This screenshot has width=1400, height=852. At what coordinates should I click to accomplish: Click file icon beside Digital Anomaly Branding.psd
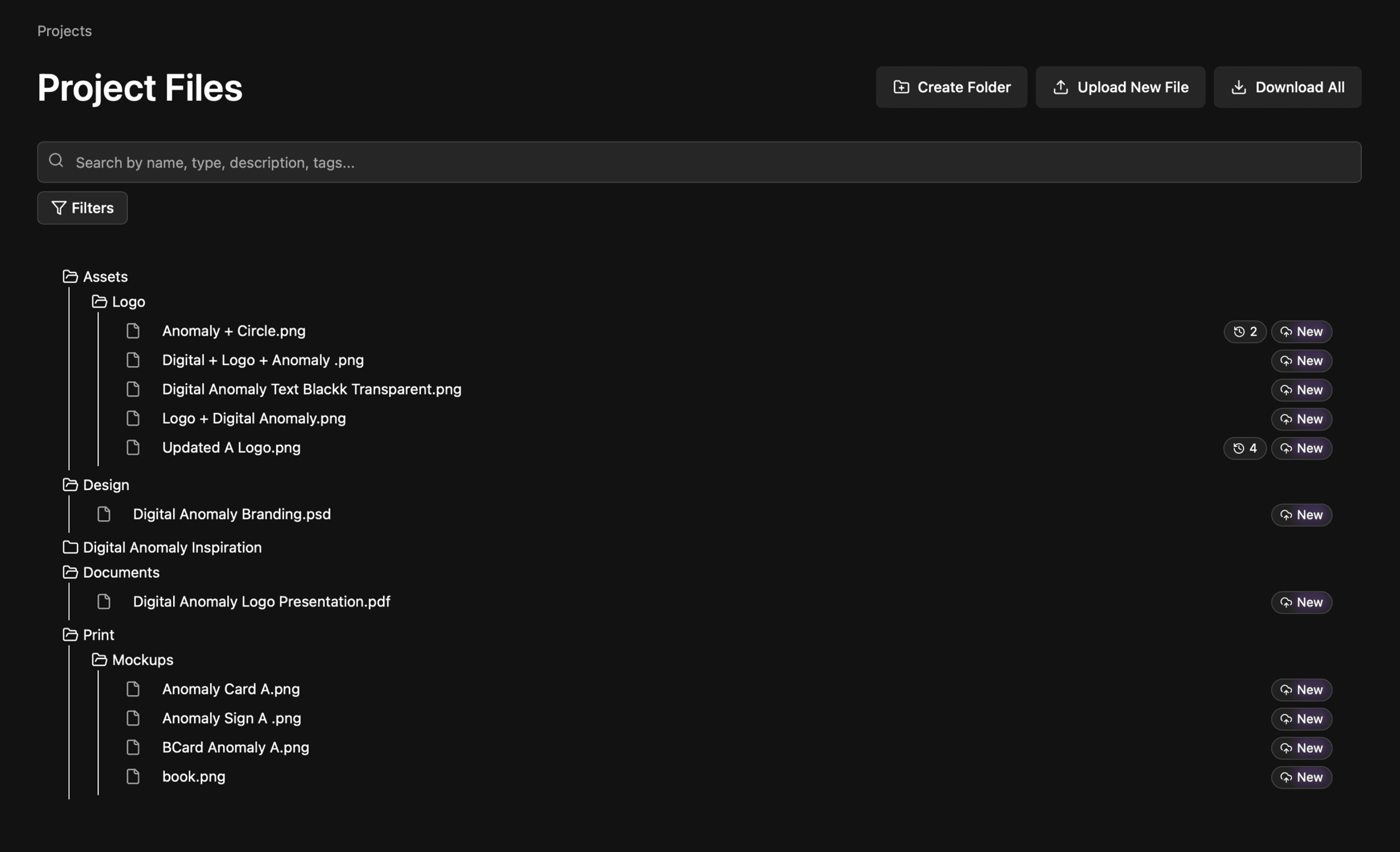pos(104,515)
